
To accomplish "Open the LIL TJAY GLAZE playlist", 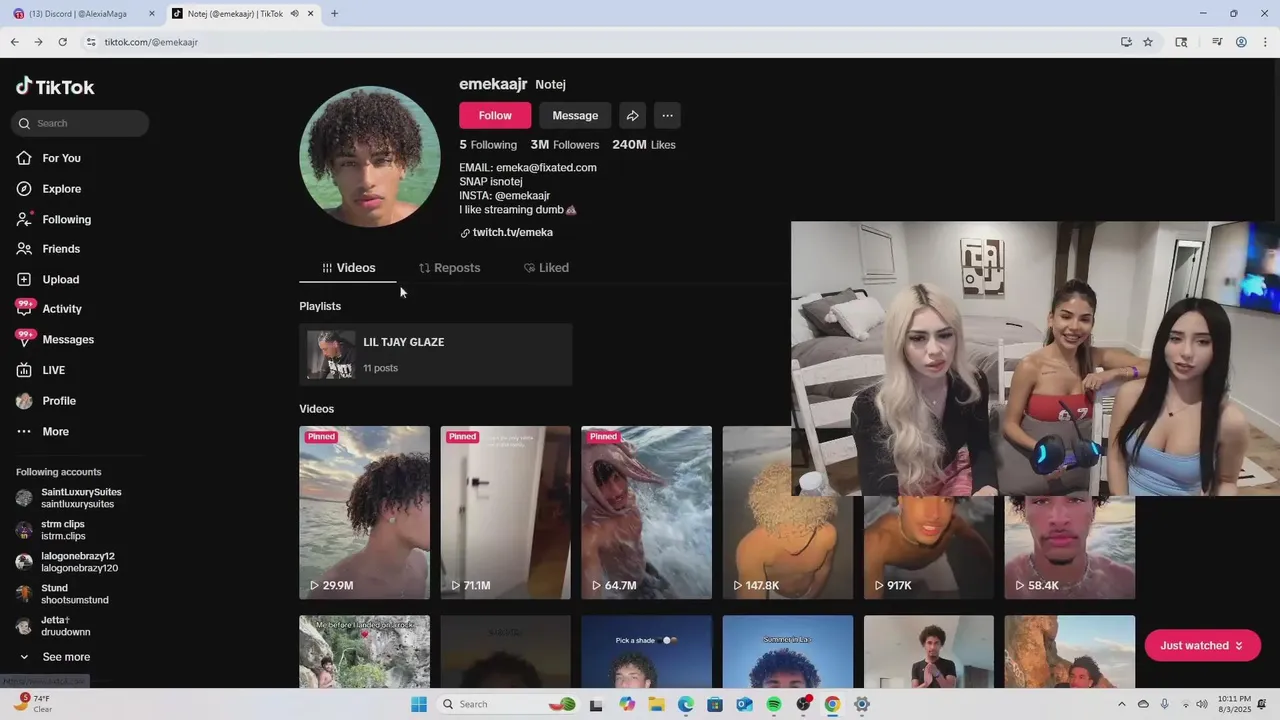I will click(435, 354).
